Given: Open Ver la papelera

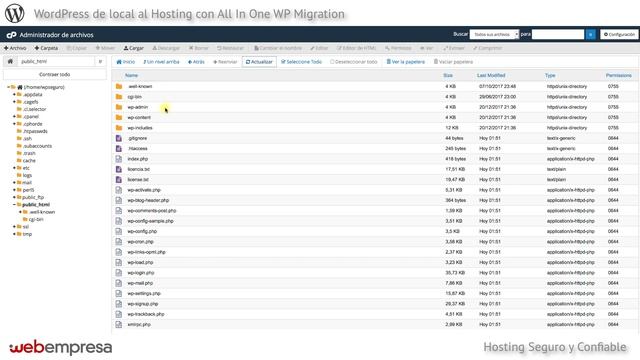Looking at the screenshot, I should [406, 62].
